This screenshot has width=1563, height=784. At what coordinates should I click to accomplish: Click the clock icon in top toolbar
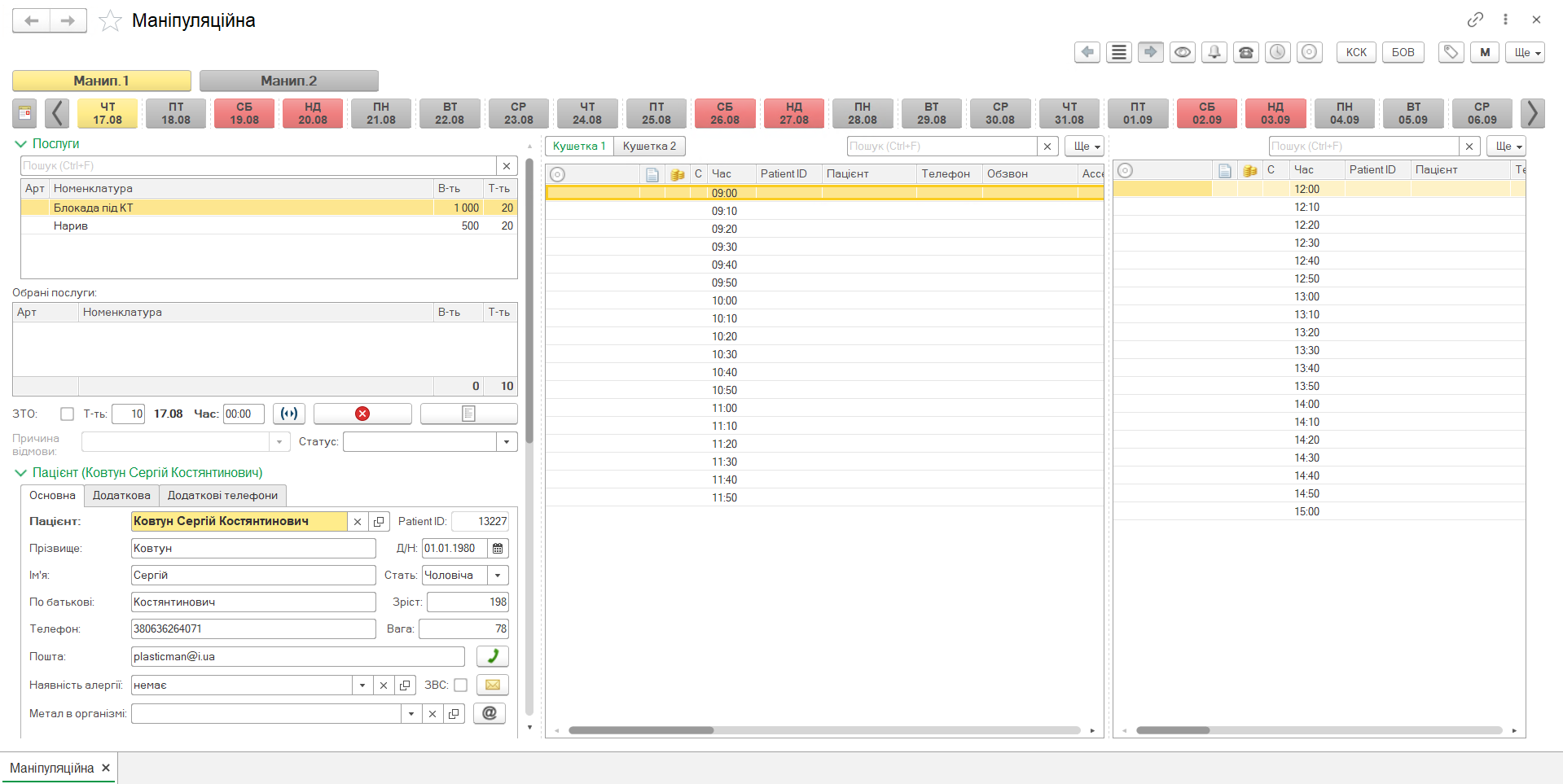(1277, 52)
